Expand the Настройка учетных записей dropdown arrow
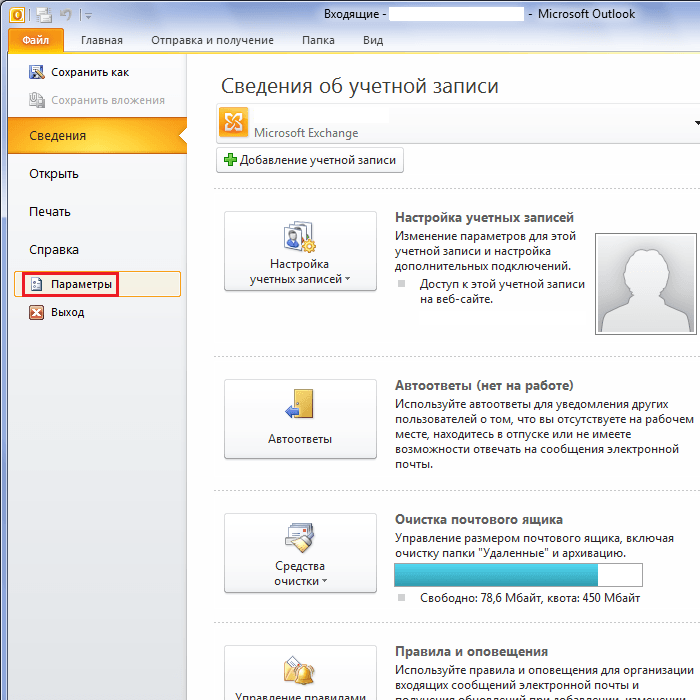Image resolution: width=700 pixels, height=700 pixels. pos(348,279)
